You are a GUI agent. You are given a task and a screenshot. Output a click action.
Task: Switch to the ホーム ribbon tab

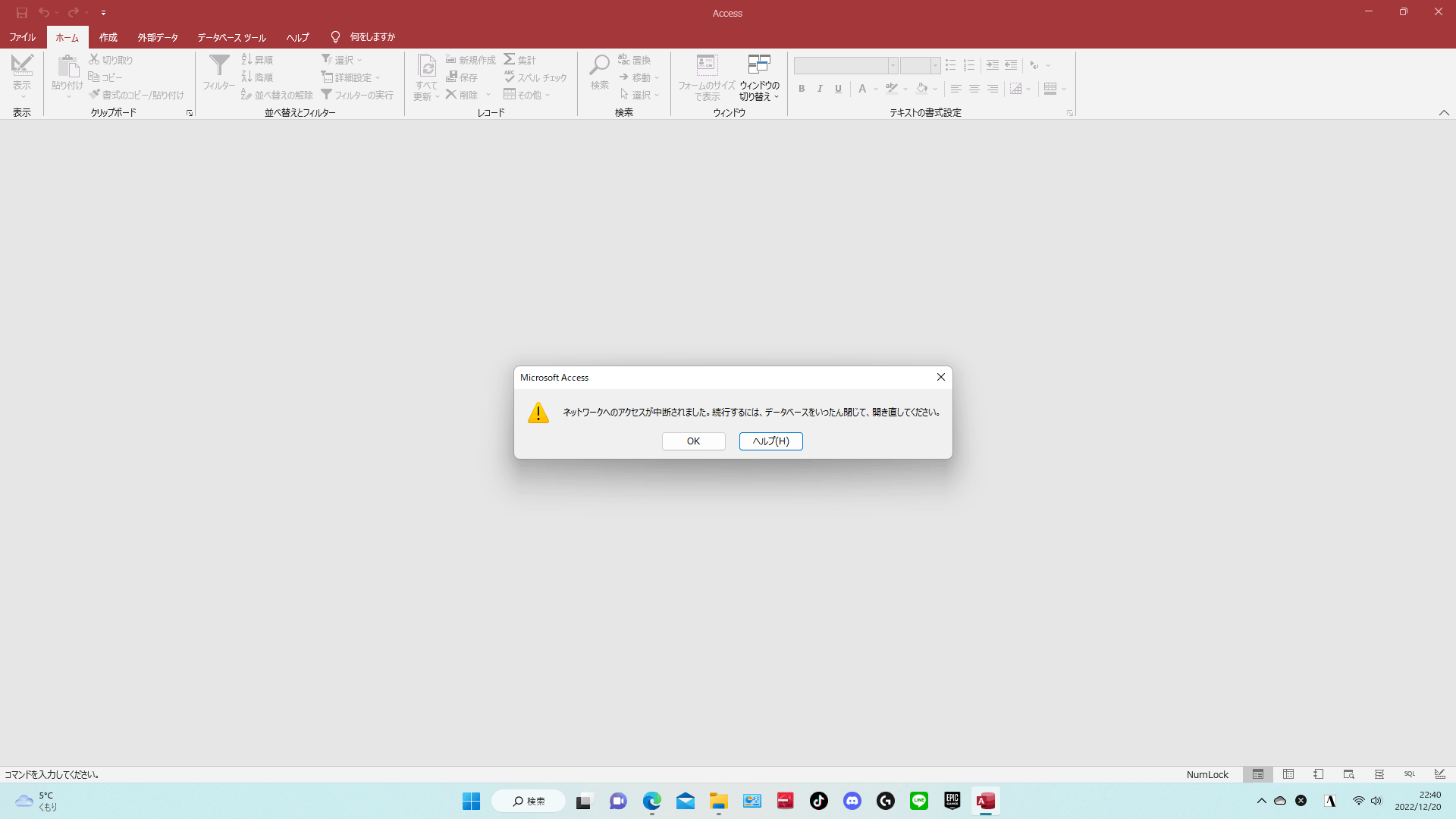point(67,37)
